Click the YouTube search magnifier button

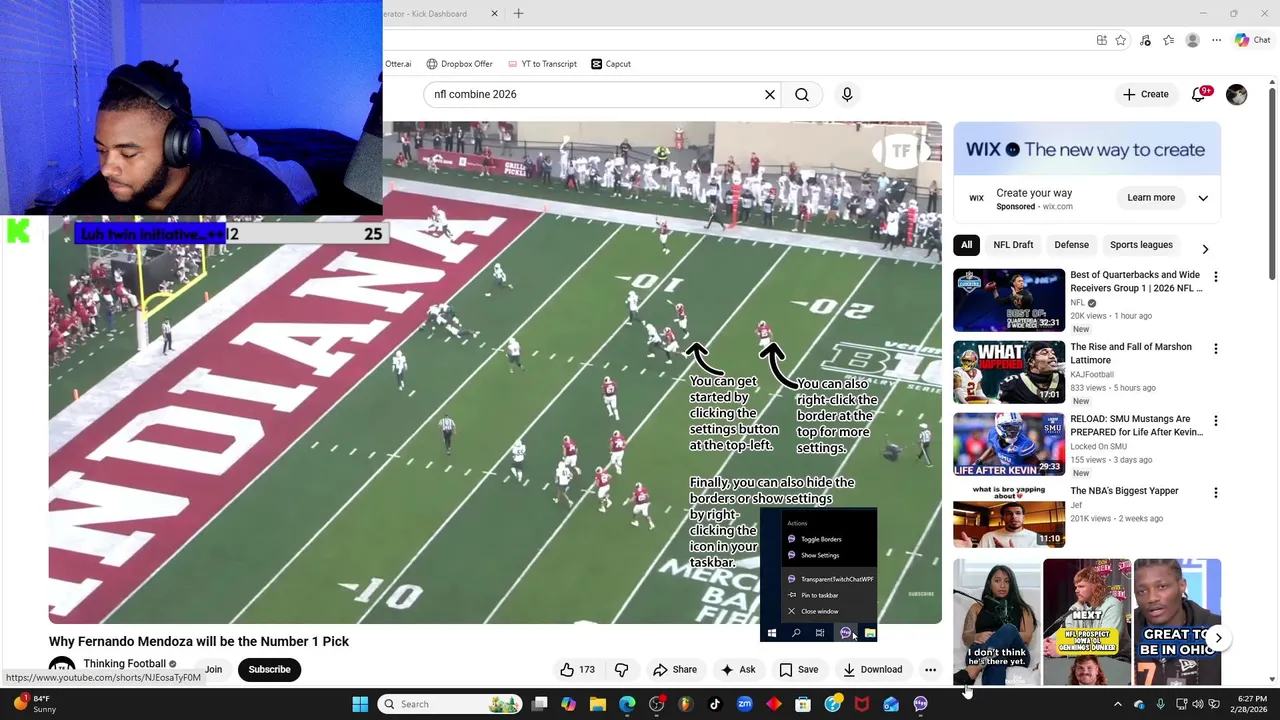pos(802,94)
